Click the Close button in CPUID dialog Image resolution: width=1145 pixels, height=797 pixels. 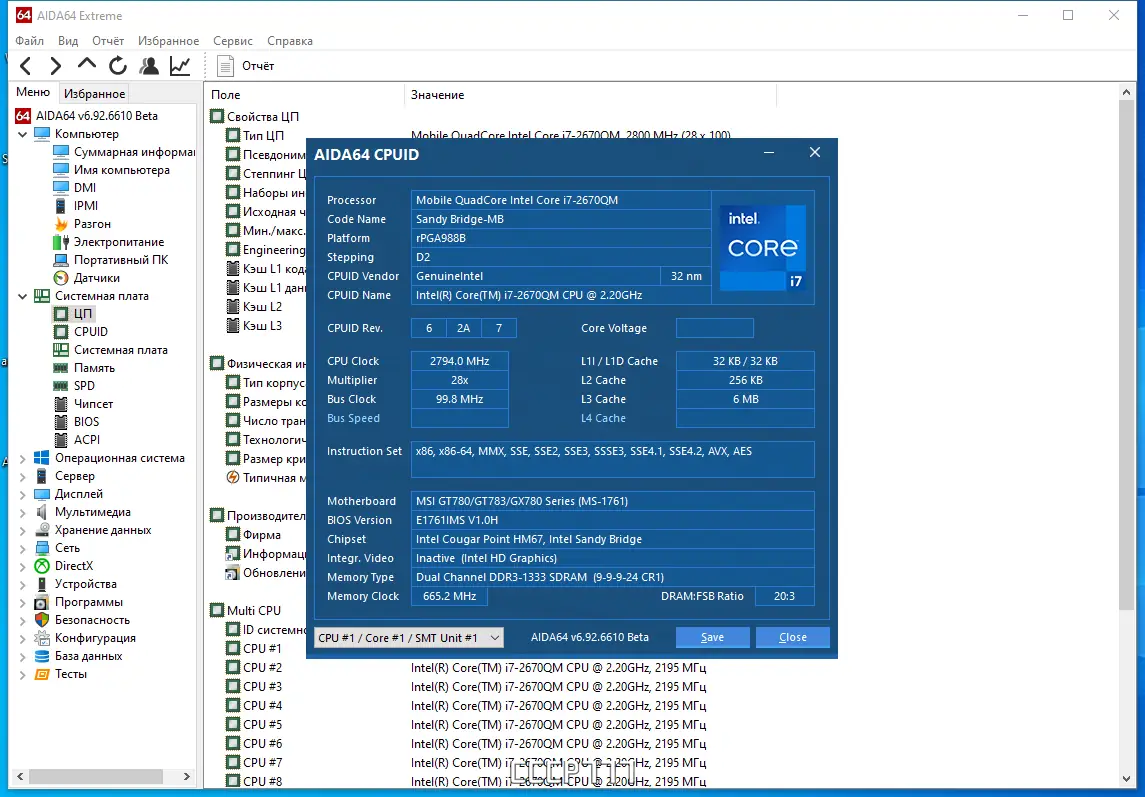pyautogui.click(x=792, y=638)
